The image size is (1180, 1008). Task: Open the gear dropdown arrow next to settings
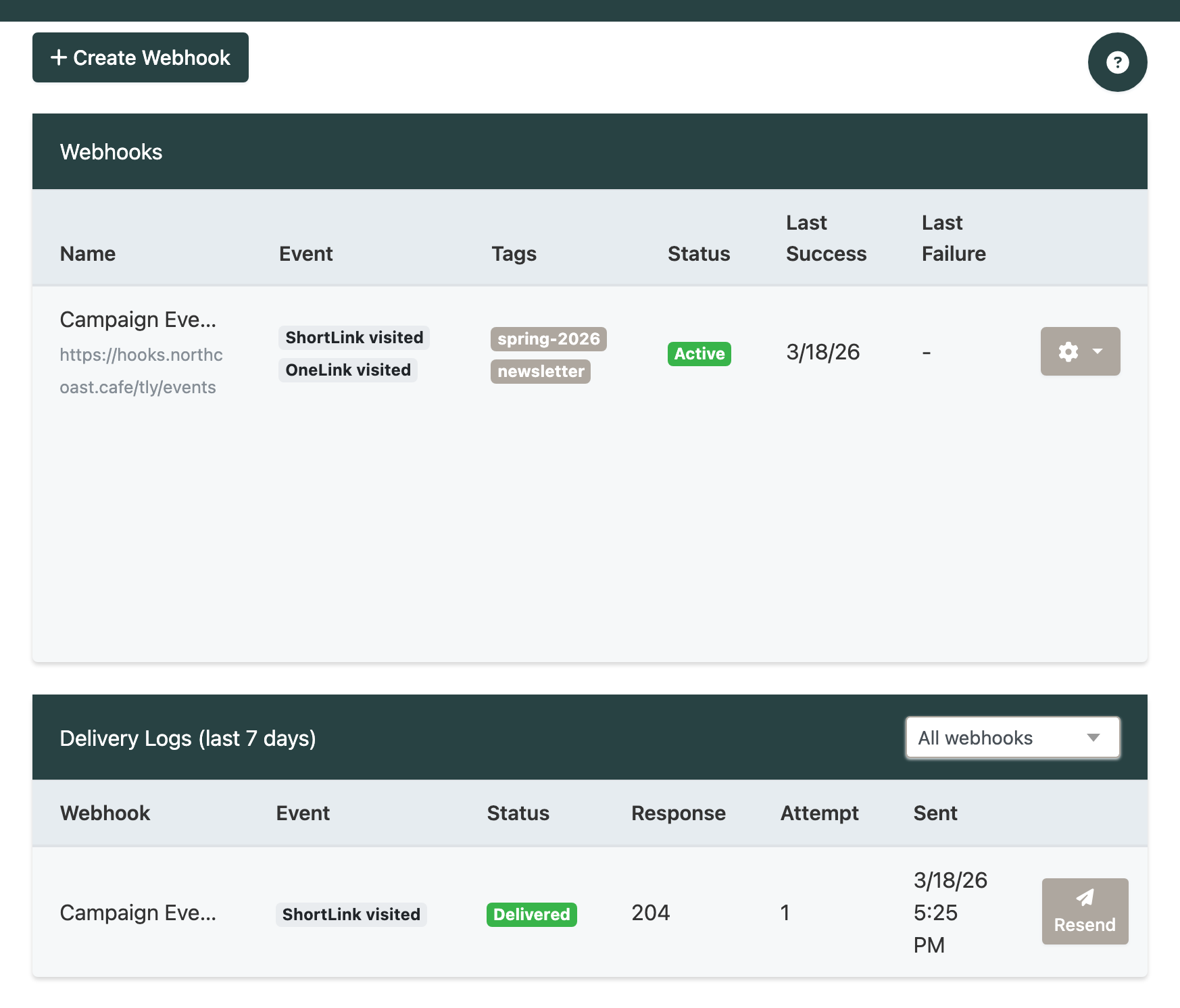[1097, 351]
